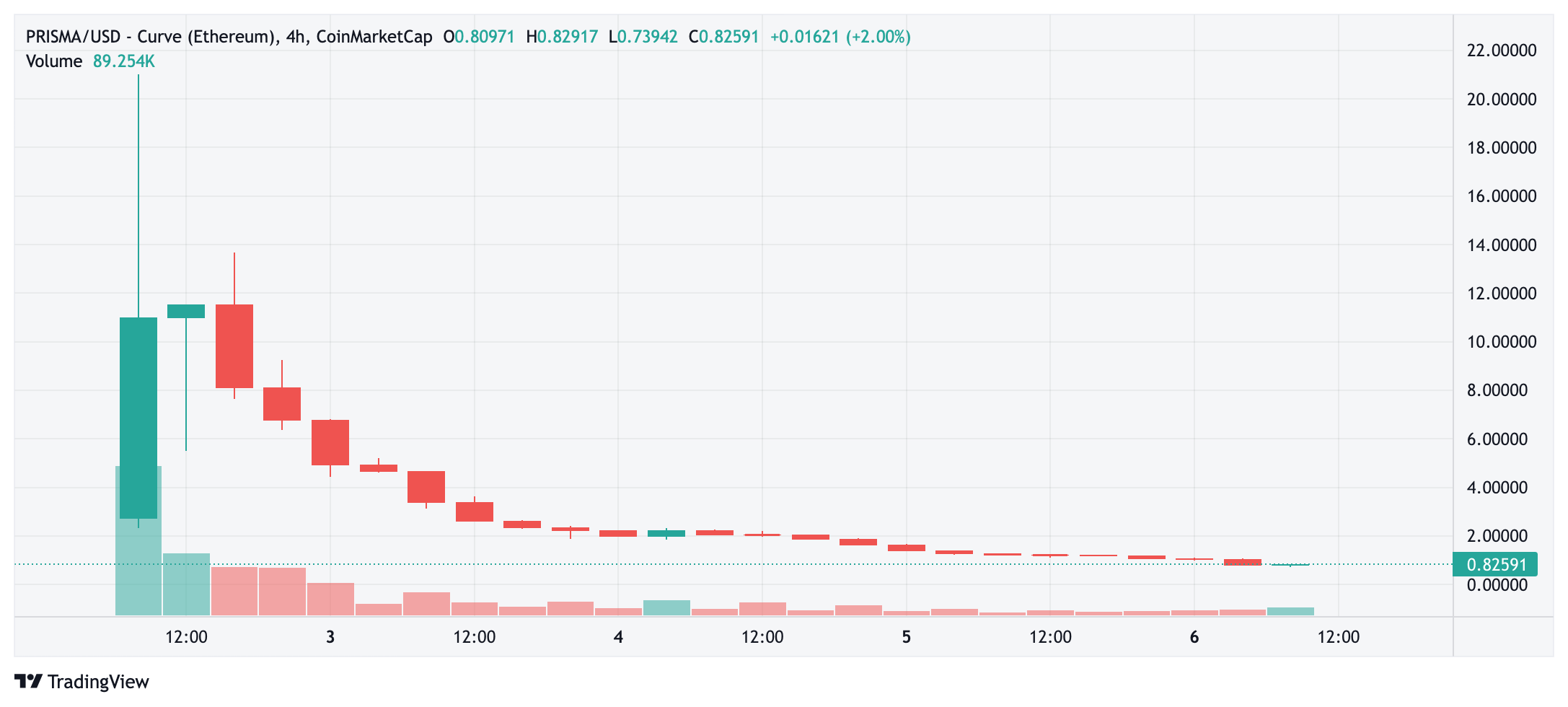The image size is (1568, 707).
Task: Click the date label 3 on time axis
Action: point(330,637)
